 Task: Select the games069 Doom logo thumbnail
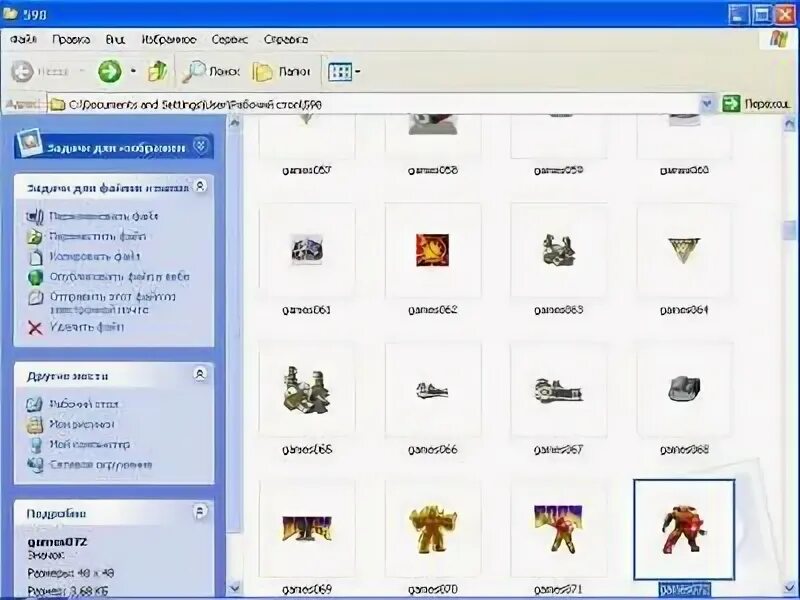point(307,529)
